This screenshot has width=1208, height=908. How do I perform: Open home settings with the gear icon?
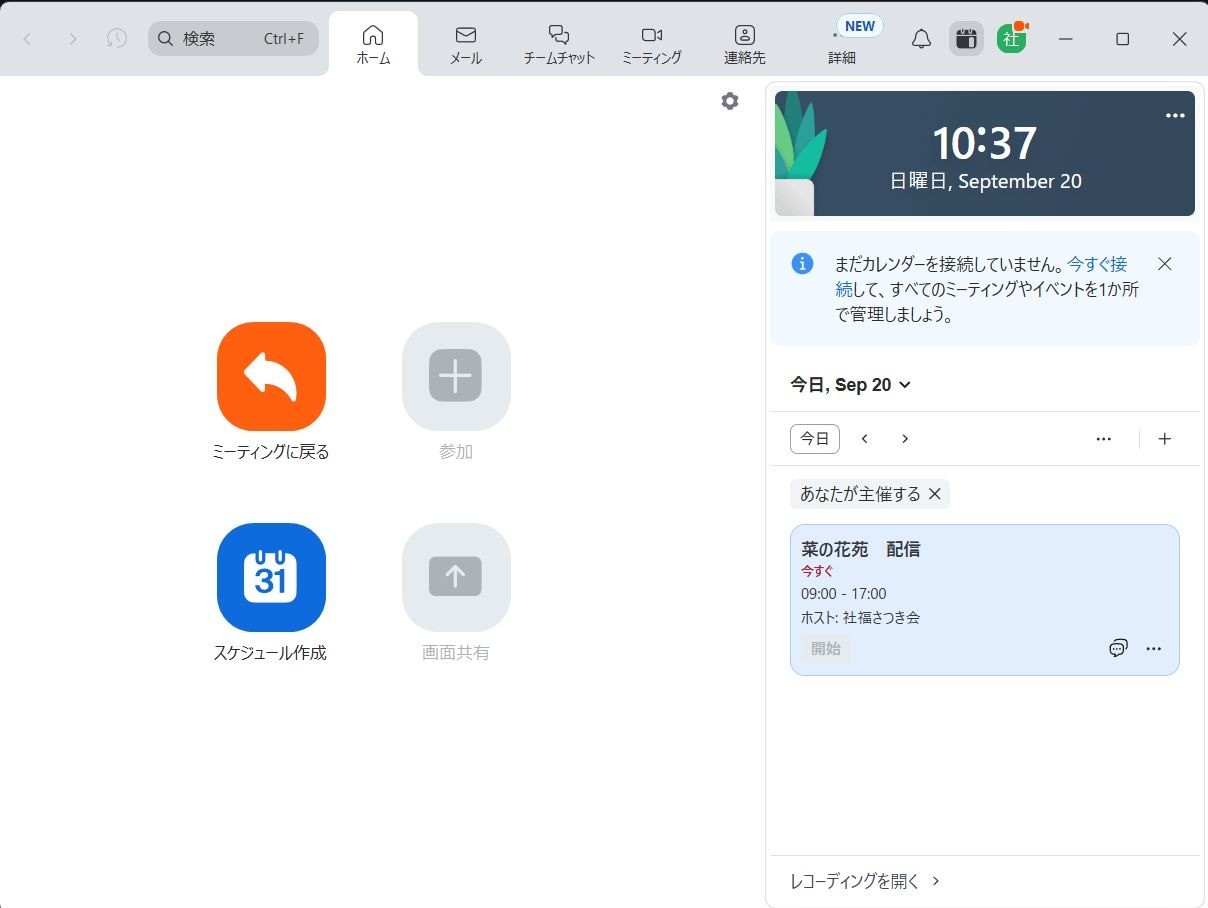[730, 101]
